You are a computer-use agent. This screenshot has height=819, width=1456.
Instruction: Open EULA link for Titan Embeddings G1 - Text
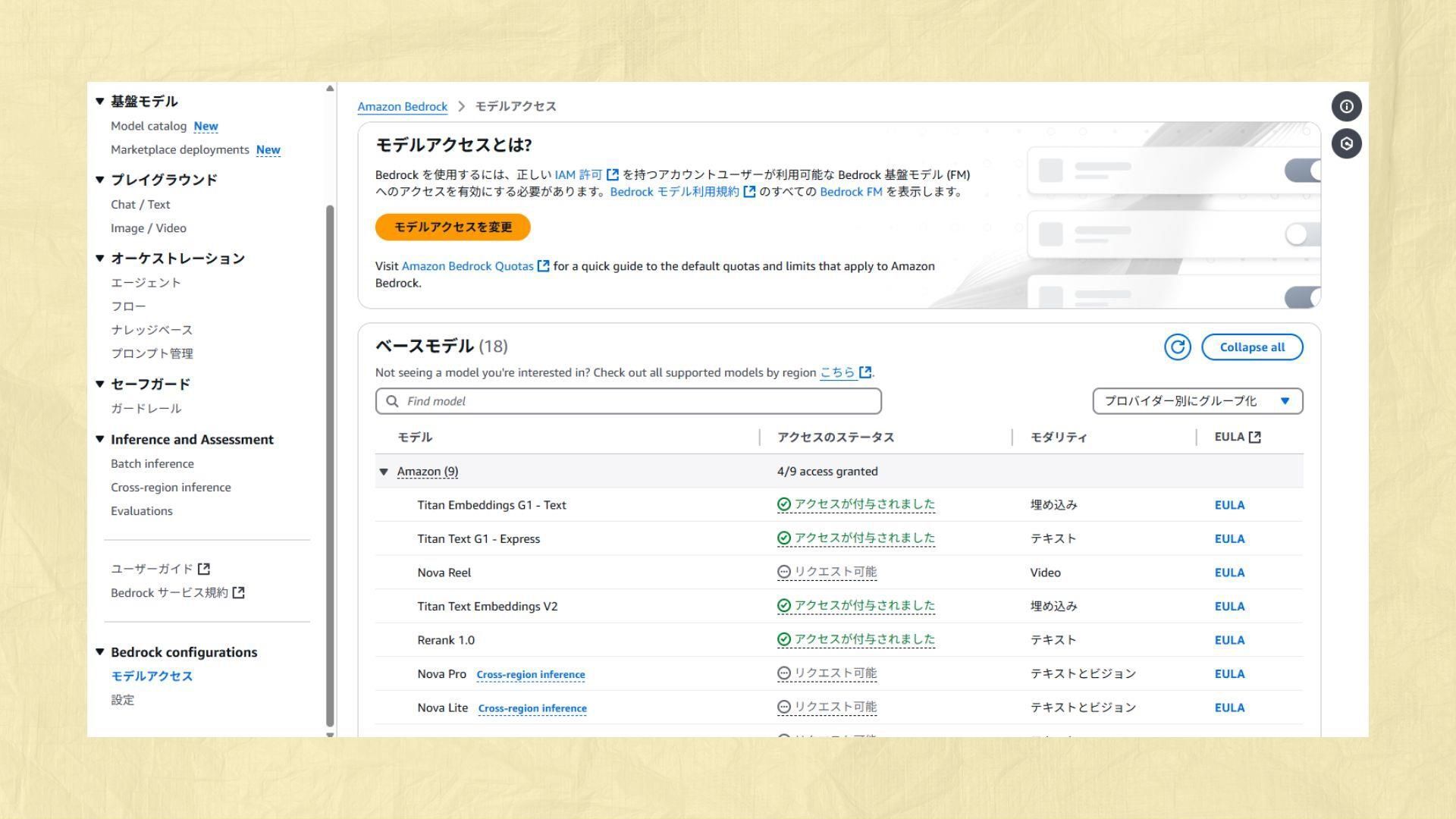(1229, 505)
